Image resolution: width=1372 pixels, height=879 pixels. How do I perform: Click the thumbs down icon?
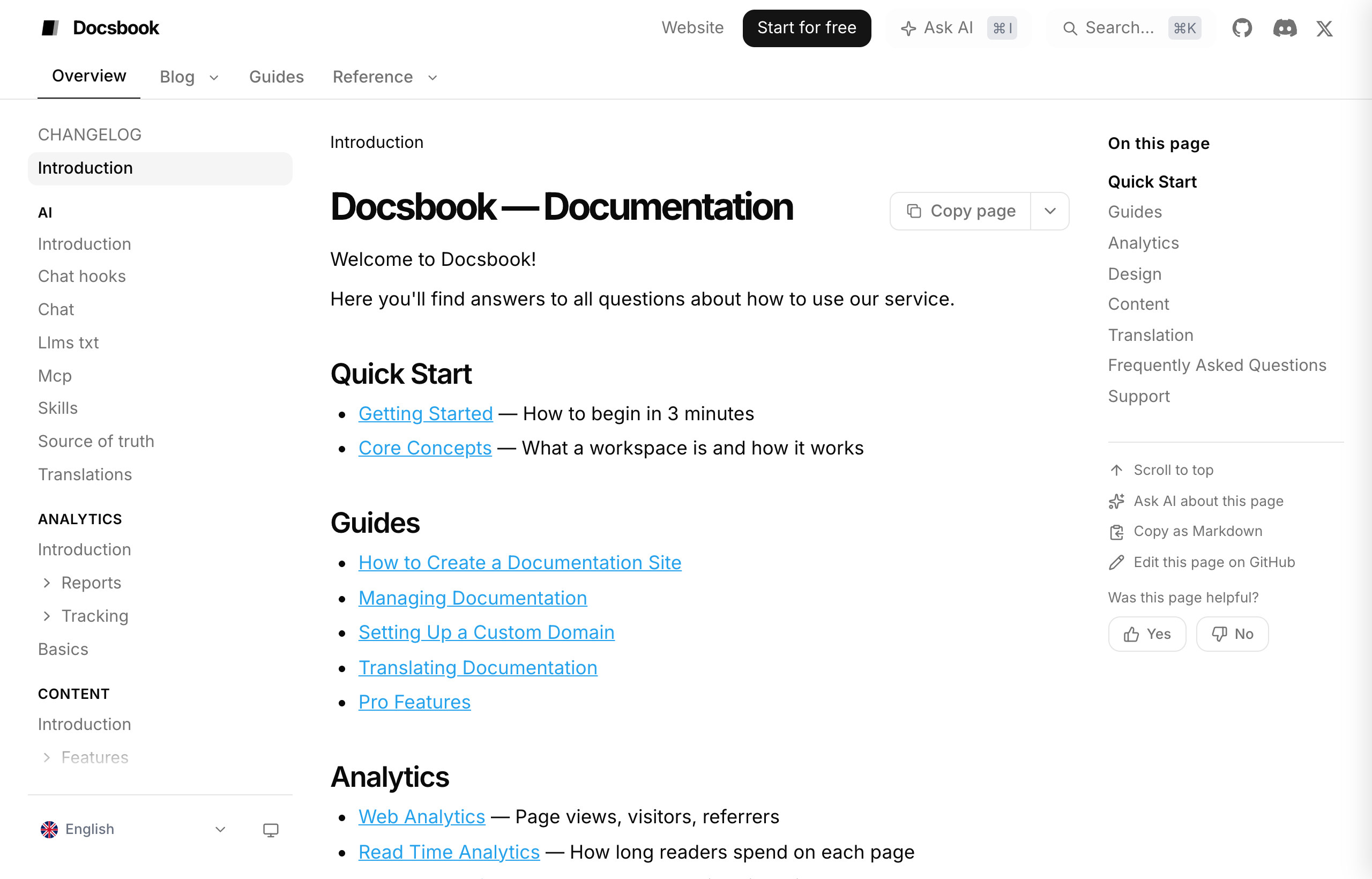pyautogui.click(x=1219, y=634)
